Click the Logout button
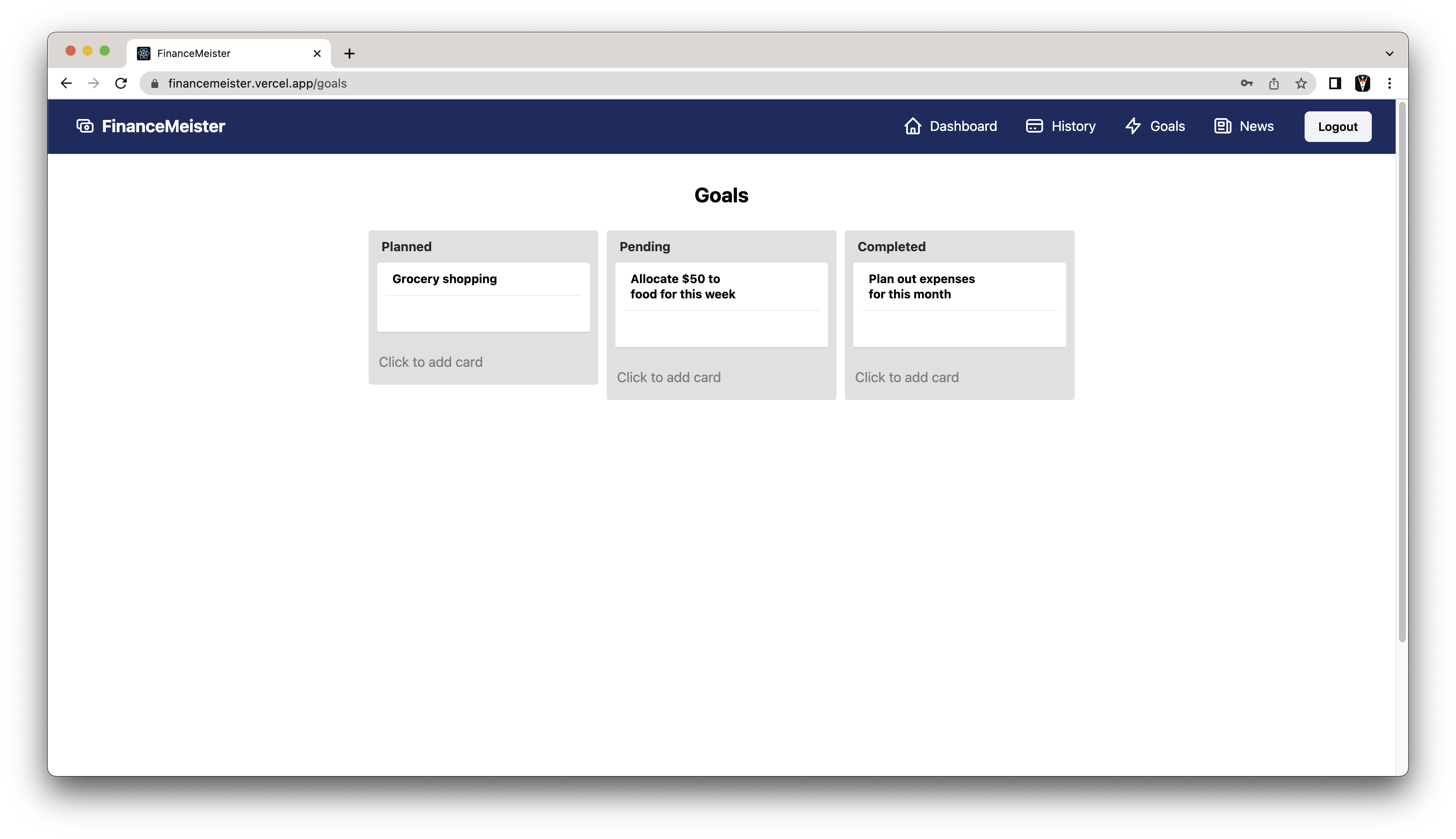Viewport: 1456px width, 839px height. tap(1338, 127)
